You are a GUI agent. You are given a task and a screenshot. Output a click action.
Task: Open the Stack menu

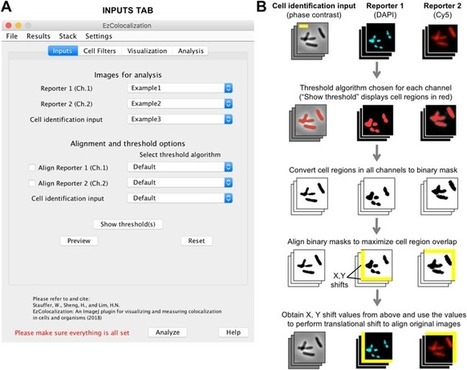pos(68,36)
